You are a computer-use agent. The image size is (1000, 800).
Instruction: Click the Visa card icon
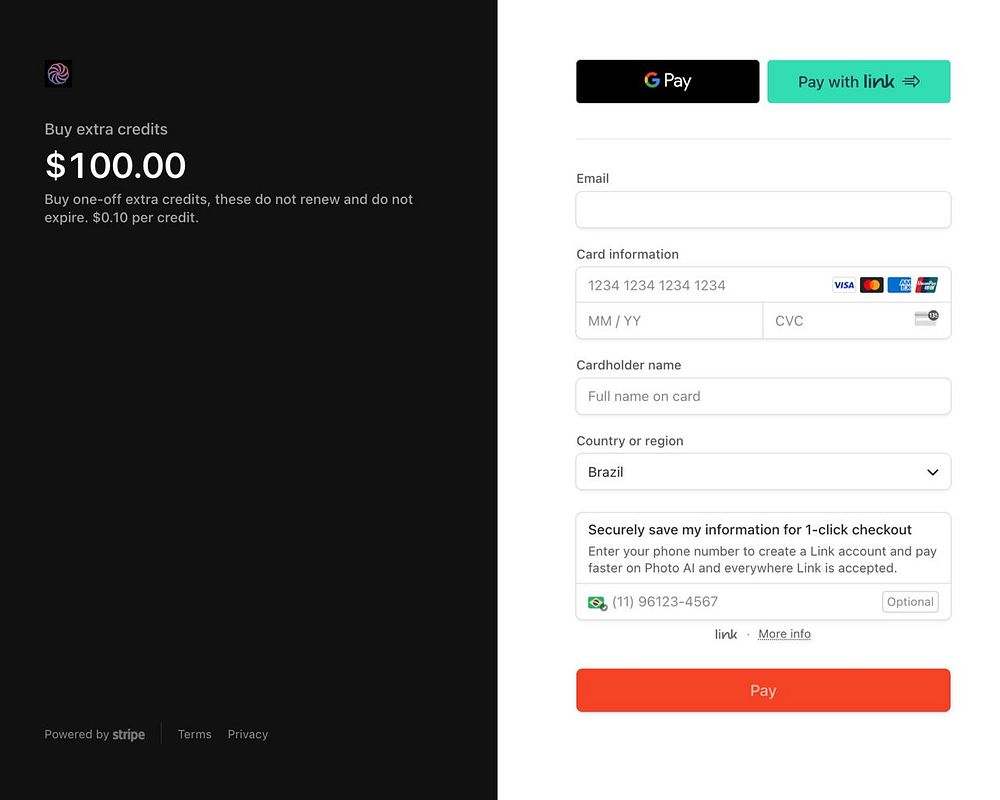click(844, 285)
